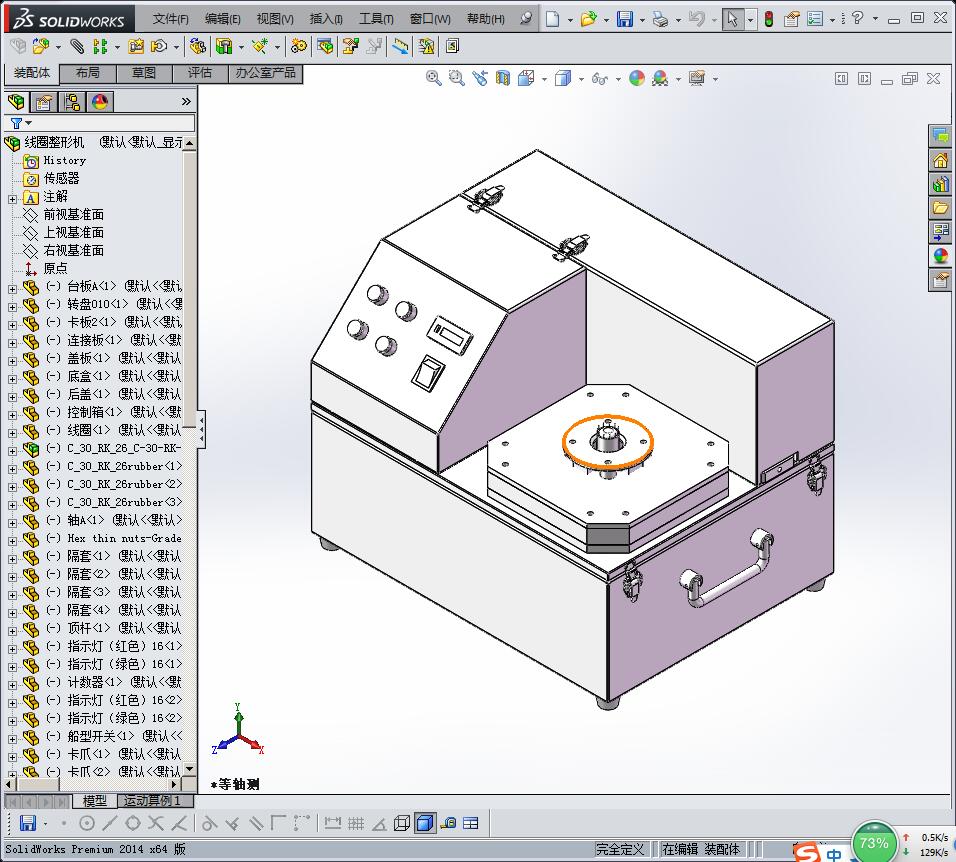
Task: Open the FeatureManager design tree tab
Action: click(16, 102)
